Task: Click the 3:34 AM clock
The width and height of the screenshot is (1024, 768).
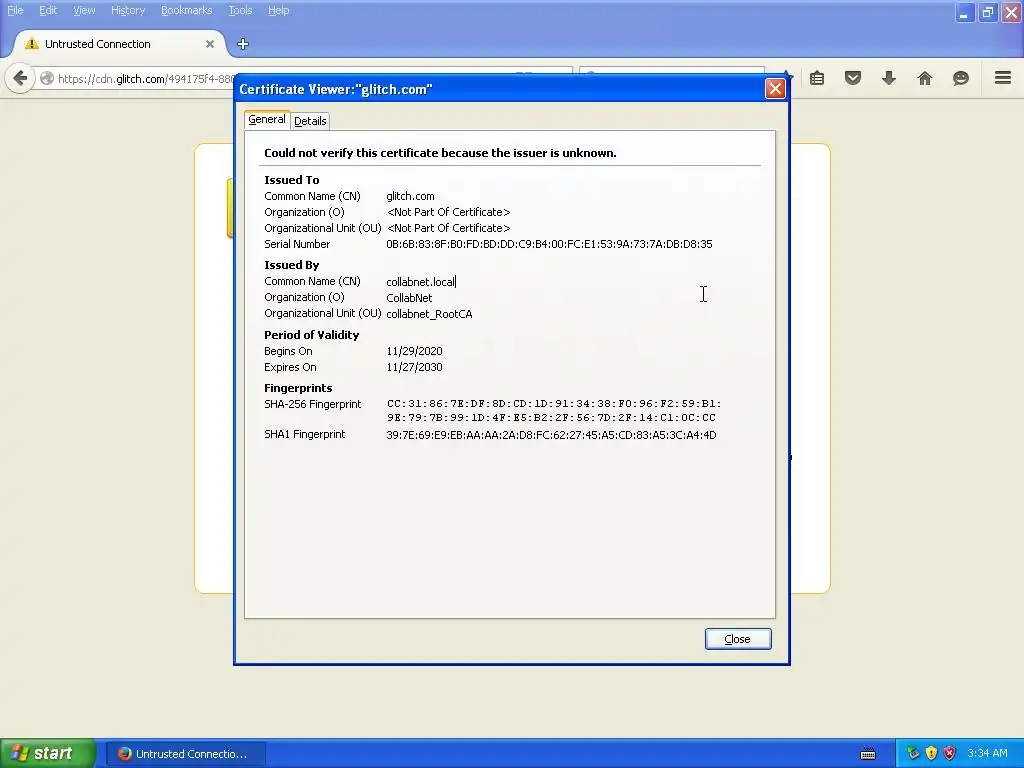Action: pyautogui.click(x=987, y=753)
